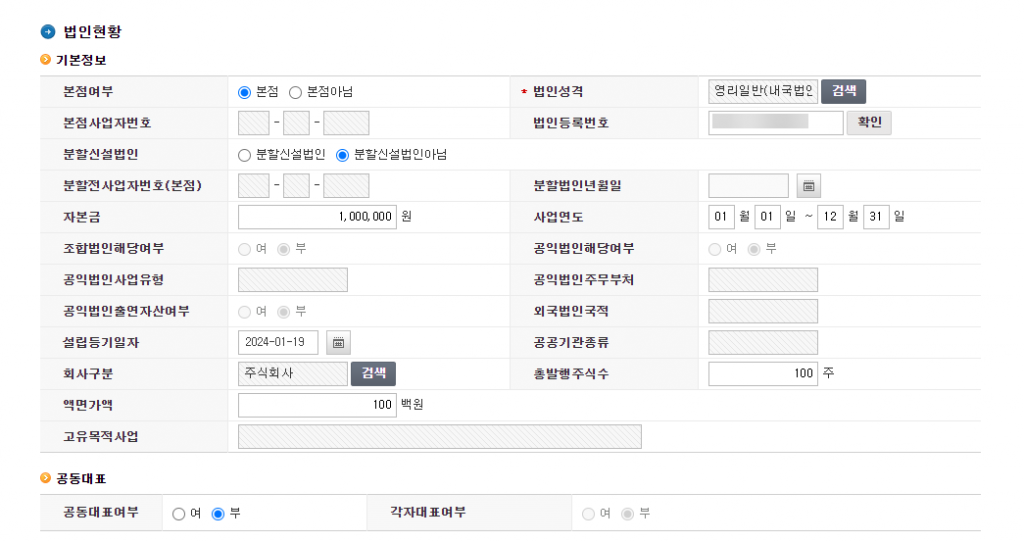Select 여 for 조합법인해당여부
Screen dimensions: 1024x542
244,249
